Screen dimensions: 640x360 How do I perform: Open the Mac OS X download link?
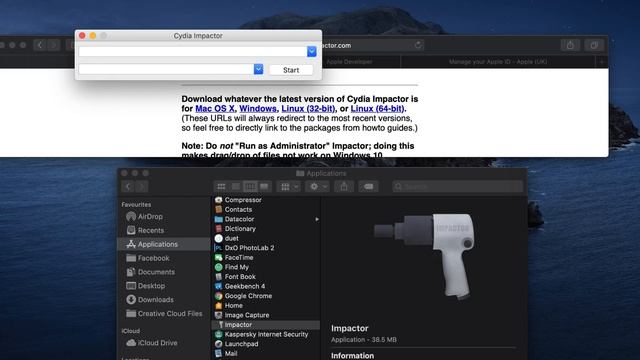pos(215,109)
